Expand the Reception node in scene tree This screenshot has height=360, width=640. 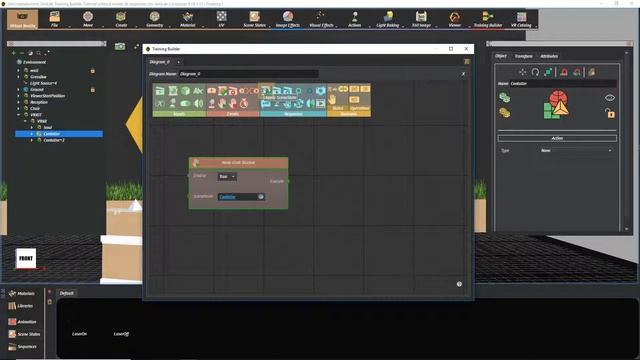(18, 102)
